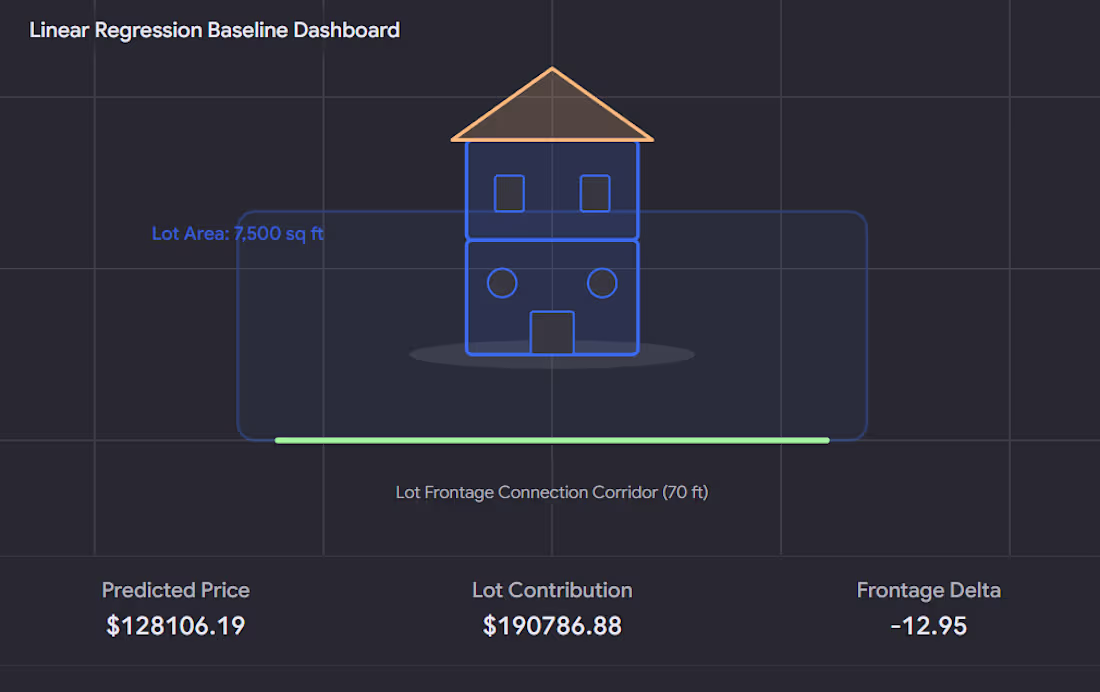Click the left round window

tap(502, 283)
